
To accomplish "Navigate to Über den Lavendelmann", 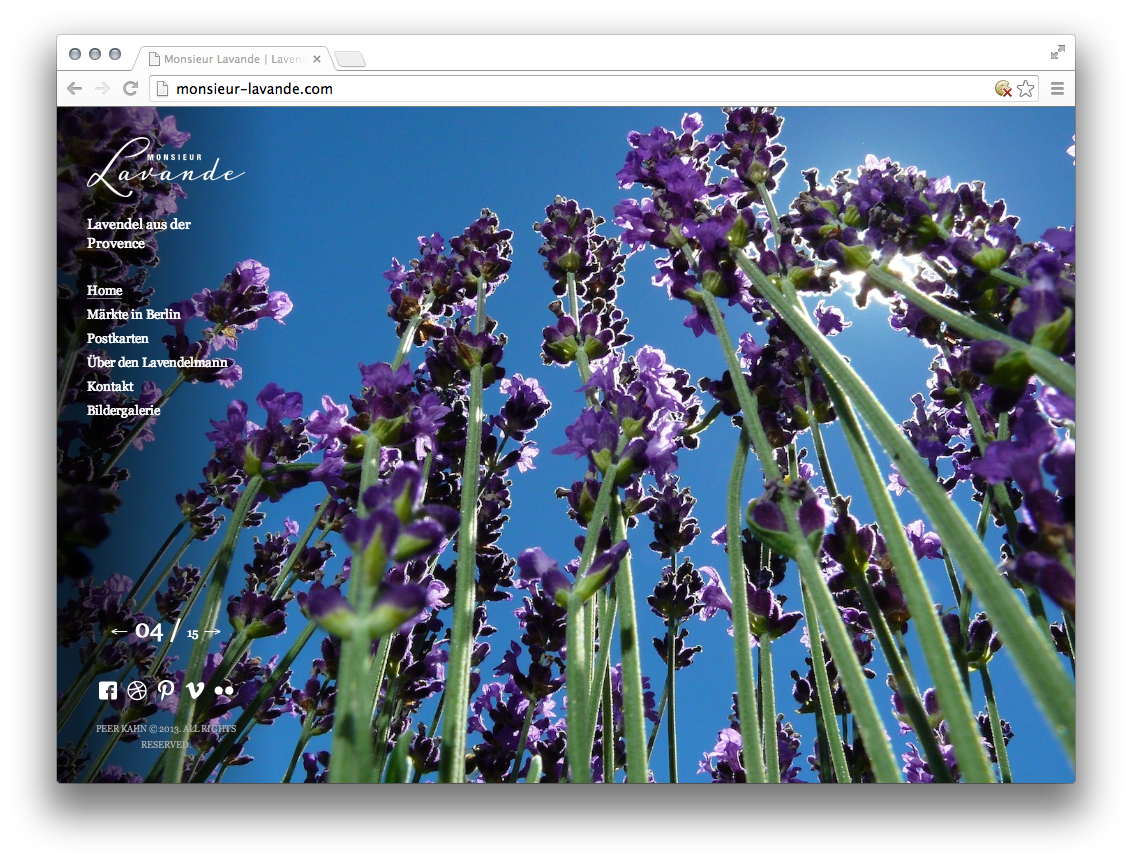I will coord(157,362).
